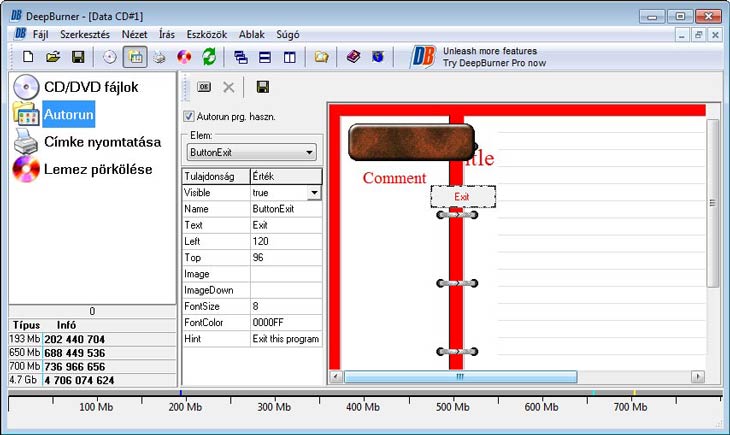Select the 700 Mb size row
This screenshot has height=435, width=730.
point(92,367)
